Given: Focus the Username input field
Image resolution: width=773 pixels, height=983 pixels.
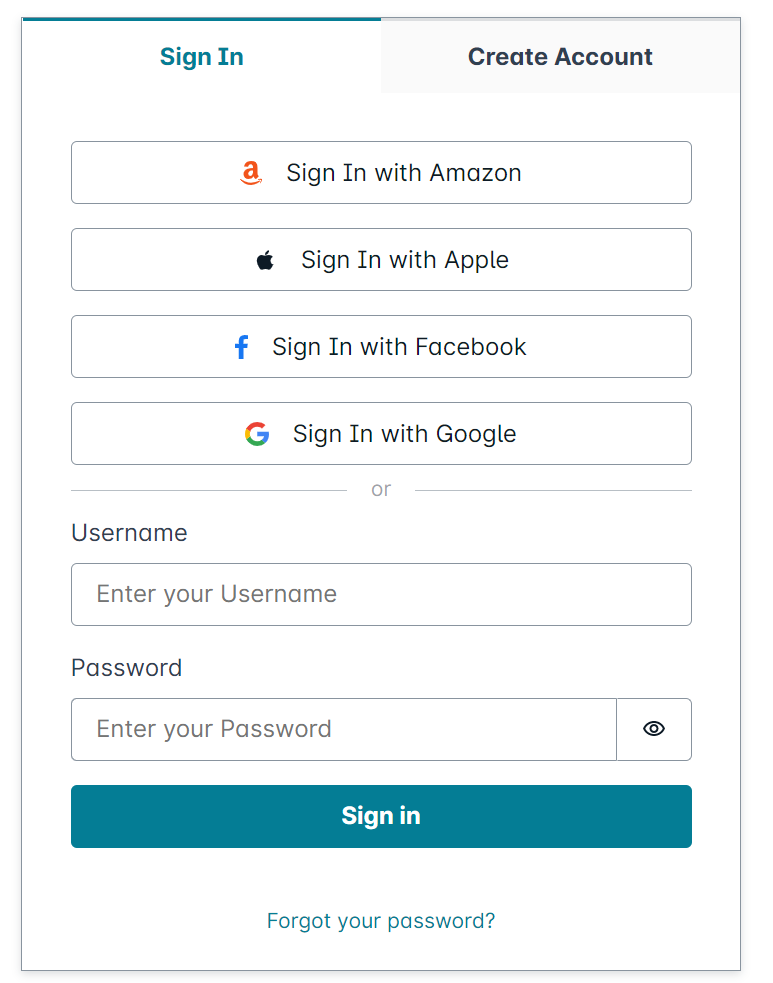Looking at the screenshot, I should 381,594.
